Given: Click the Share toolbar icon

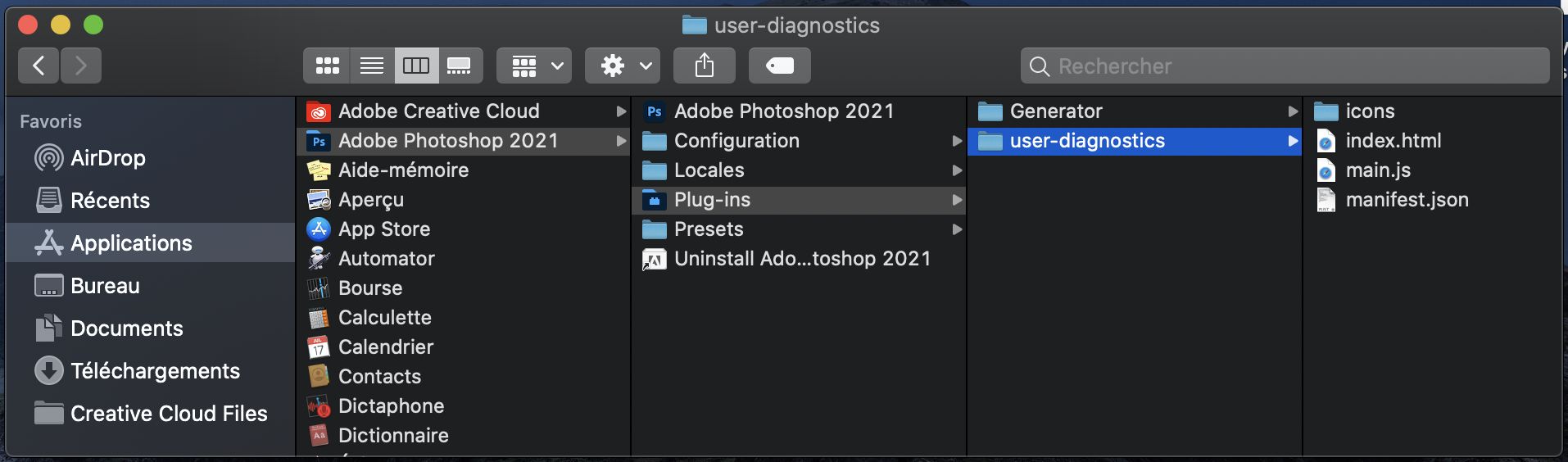Looking at the screenshot, I should (x=704, y=66).
